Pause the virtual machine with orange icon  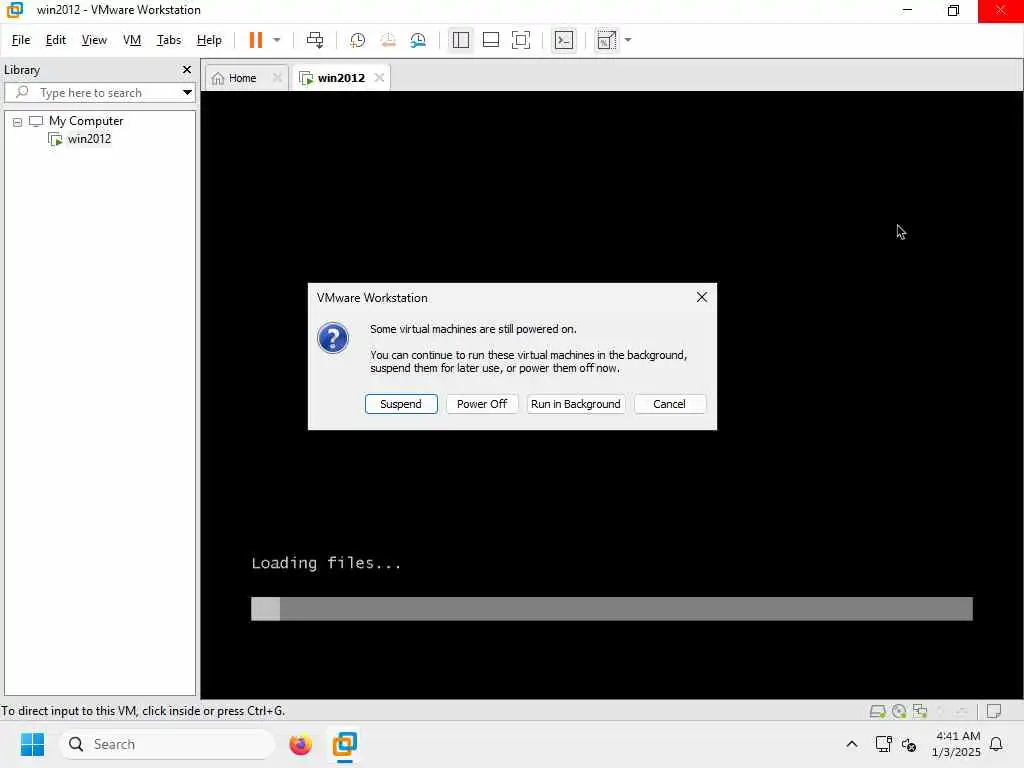(x=255, y=40)
